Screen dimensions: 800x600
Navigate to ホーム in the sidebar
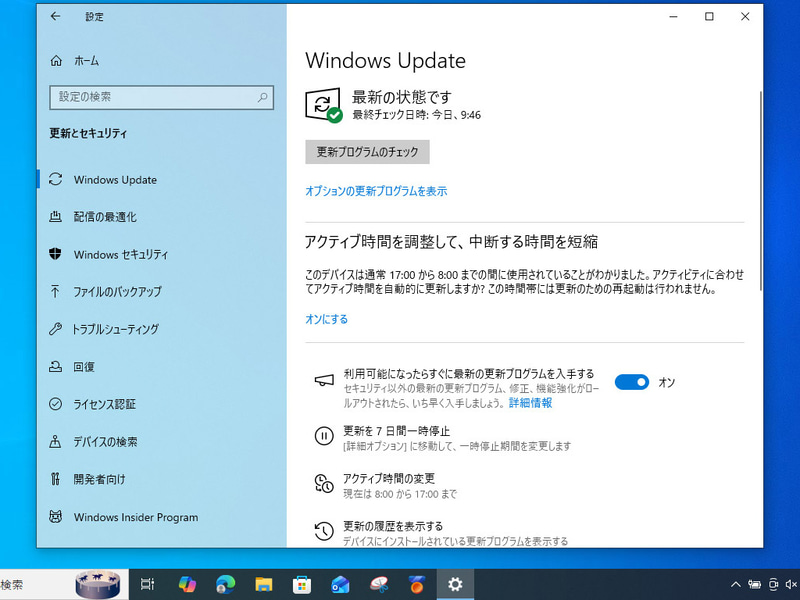click(83, 60)
